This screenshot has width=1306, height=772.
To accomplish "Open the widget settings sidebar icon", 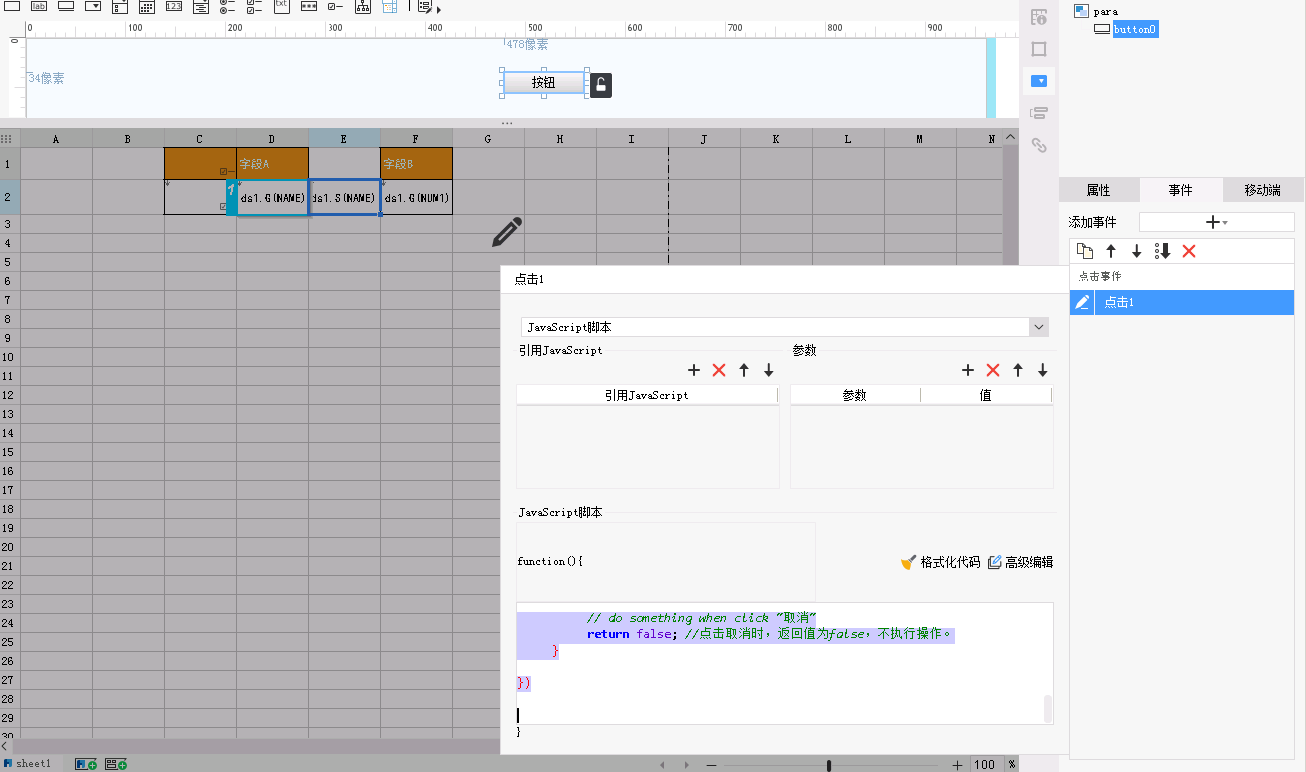I will pyautogui.click(x=1039, y=81).
